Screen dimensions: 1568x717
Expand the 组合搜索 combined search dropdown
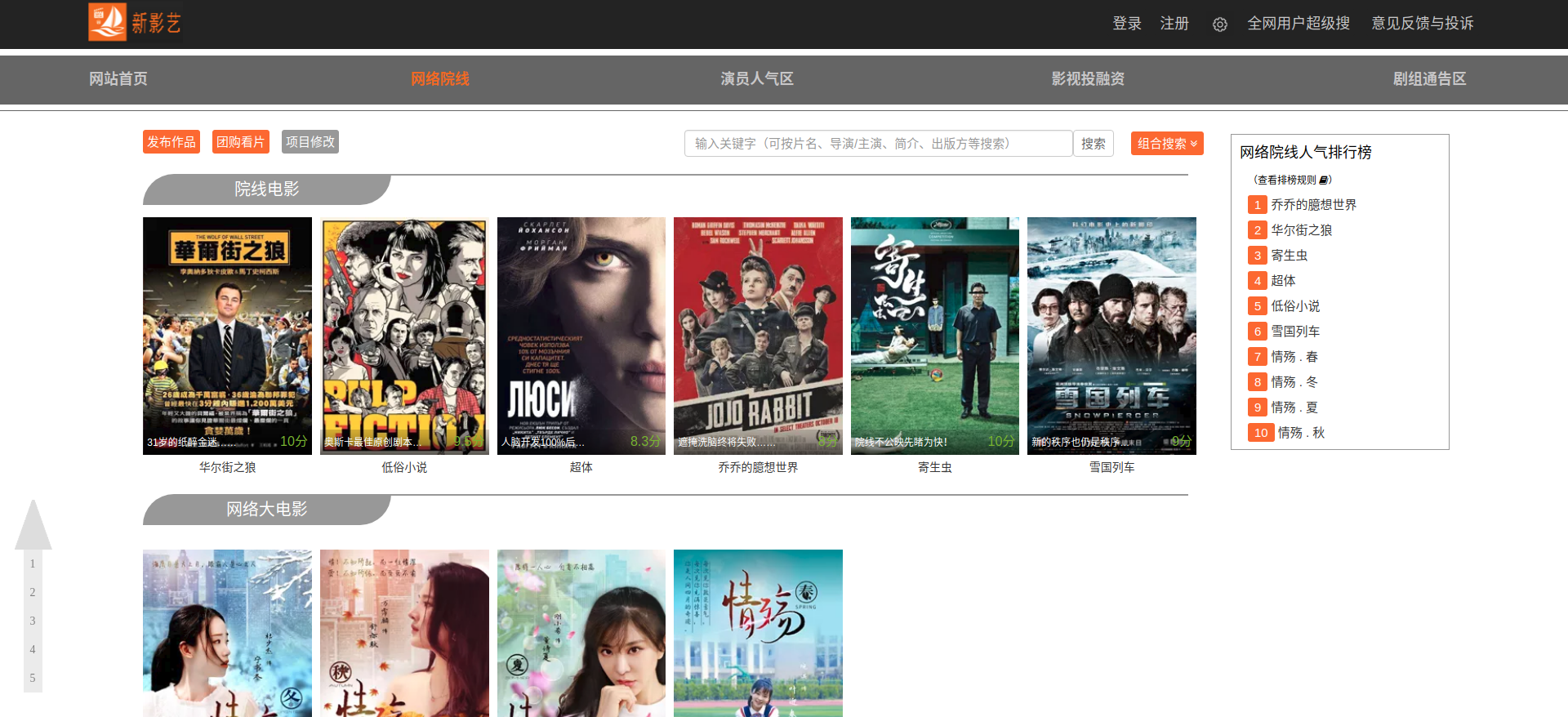click(1166, 143)
